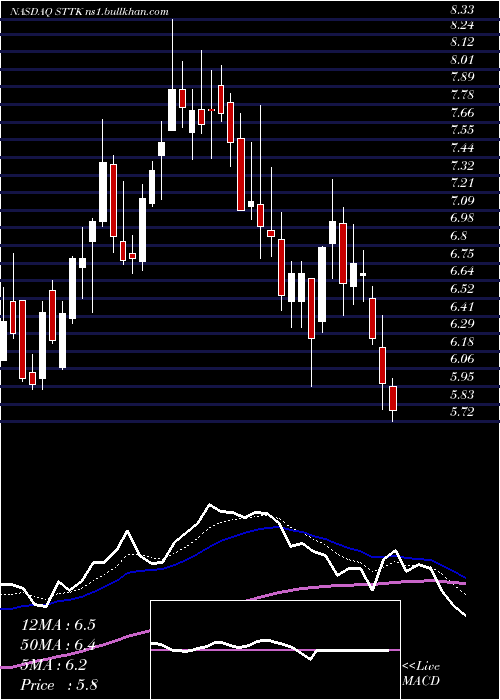Click the 6.52 price axis label
Screen dimensions: 500x700
click(462, 289)
